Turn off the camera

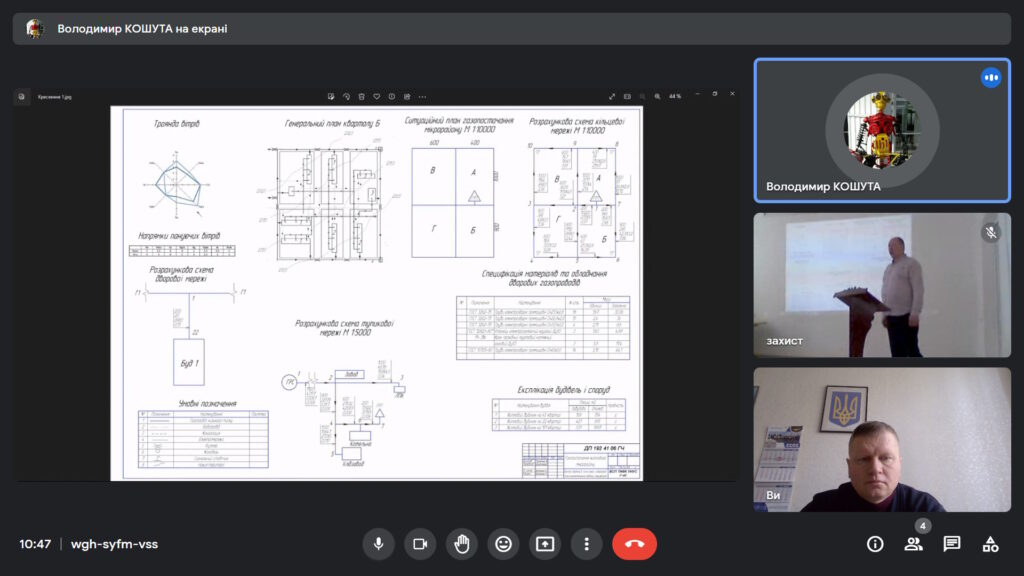[x=420, y=544]
